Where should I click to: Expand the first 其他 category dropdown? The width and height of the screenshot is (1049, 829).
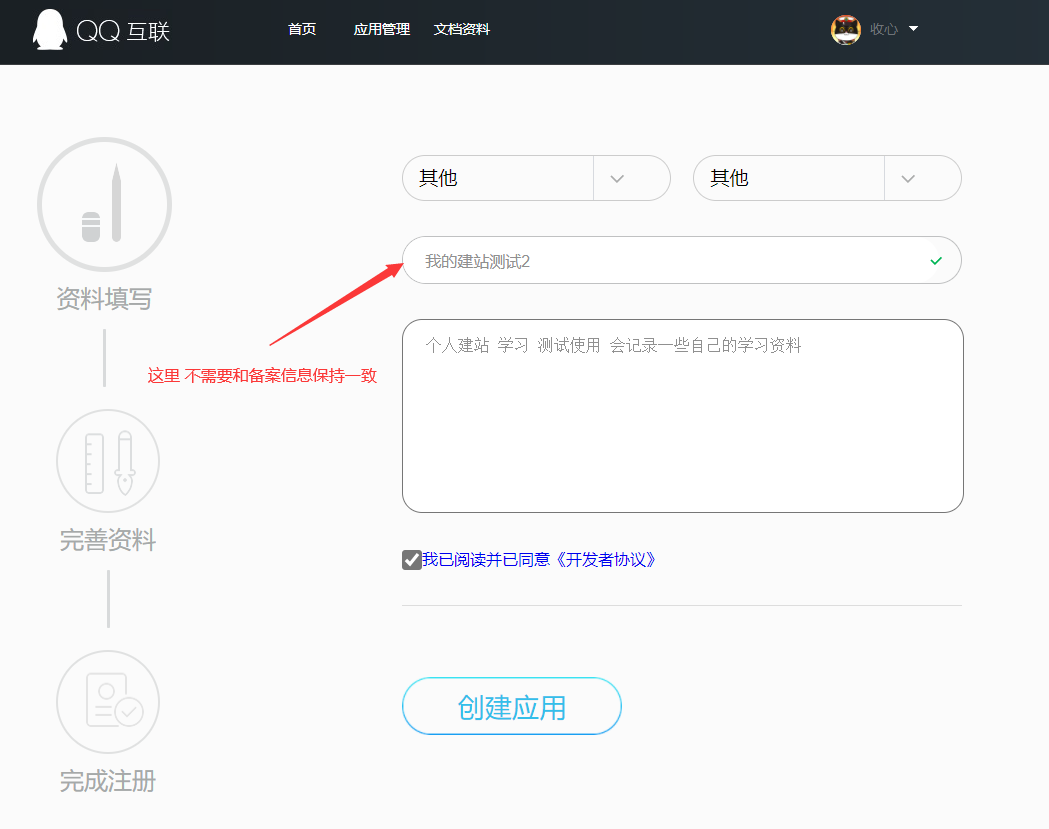click(617, 178)
